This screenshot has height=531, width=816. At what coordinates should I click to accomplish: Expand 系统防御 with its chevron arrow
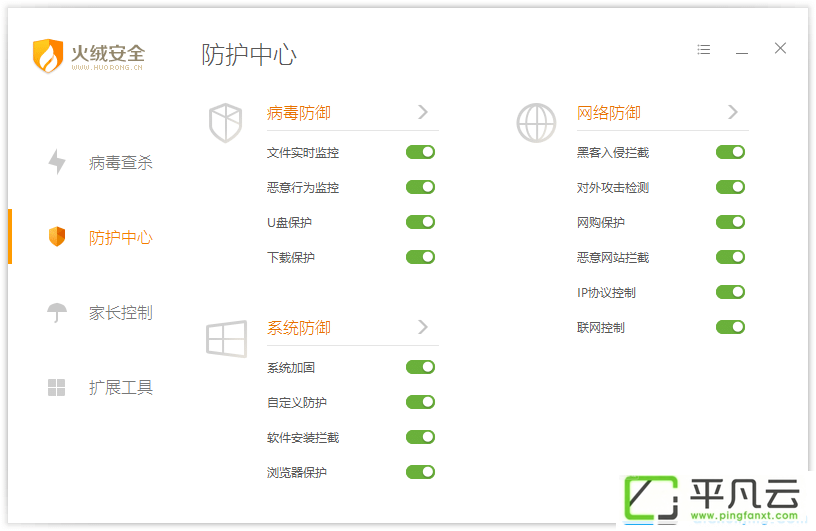pos(423,327)
